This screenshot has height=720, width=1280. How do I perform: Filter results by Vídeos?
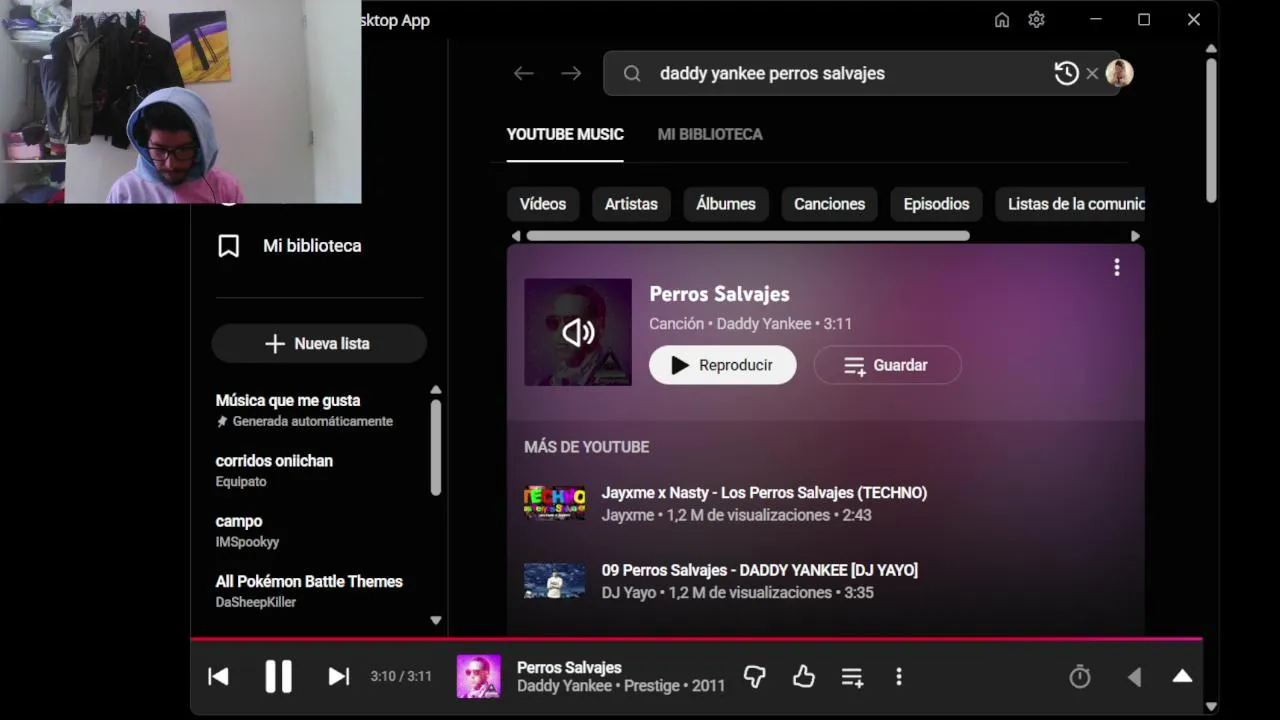point(543,204)
